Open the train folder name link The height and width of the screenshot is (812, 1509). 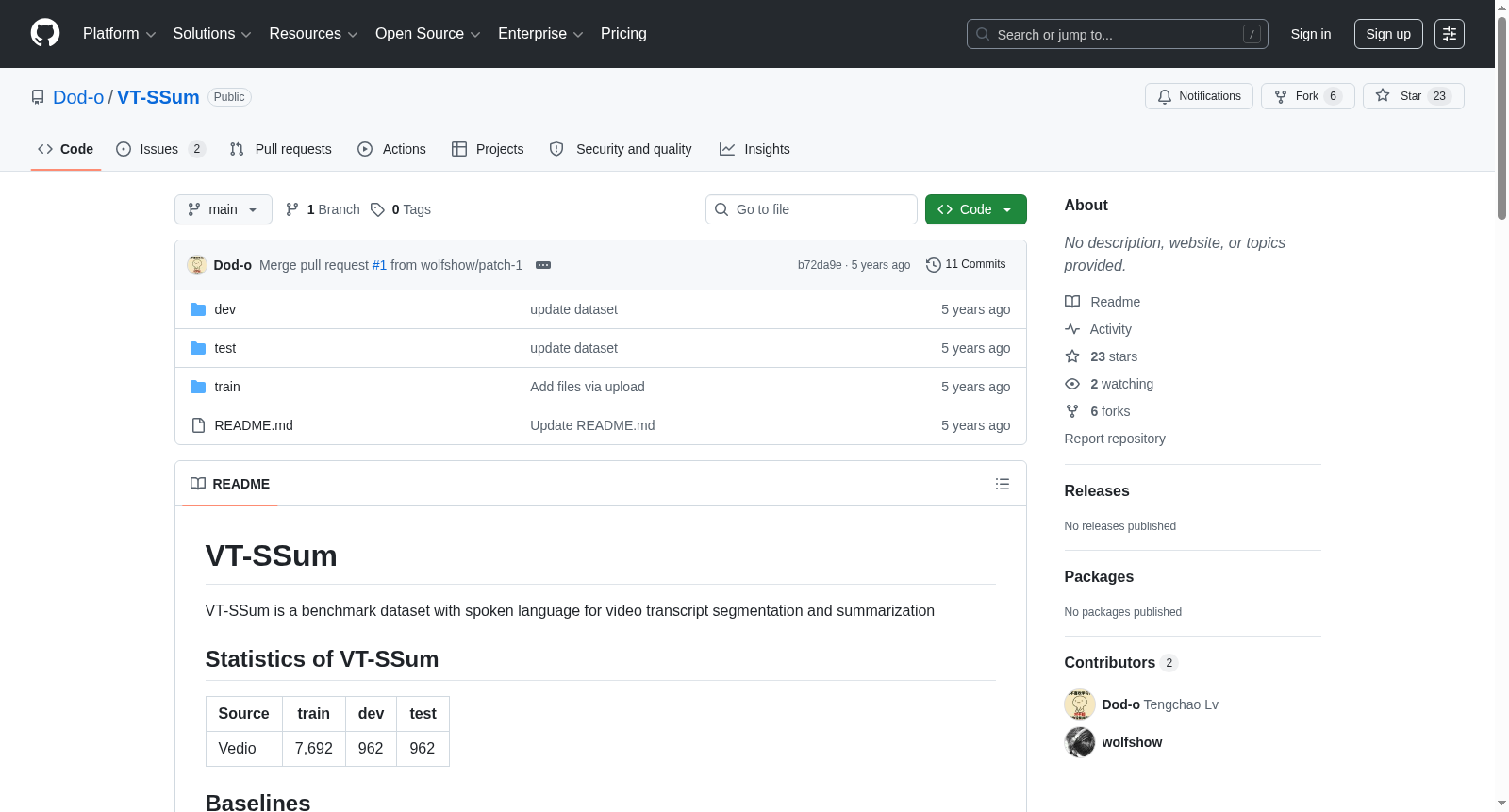[x=227, y=387]
